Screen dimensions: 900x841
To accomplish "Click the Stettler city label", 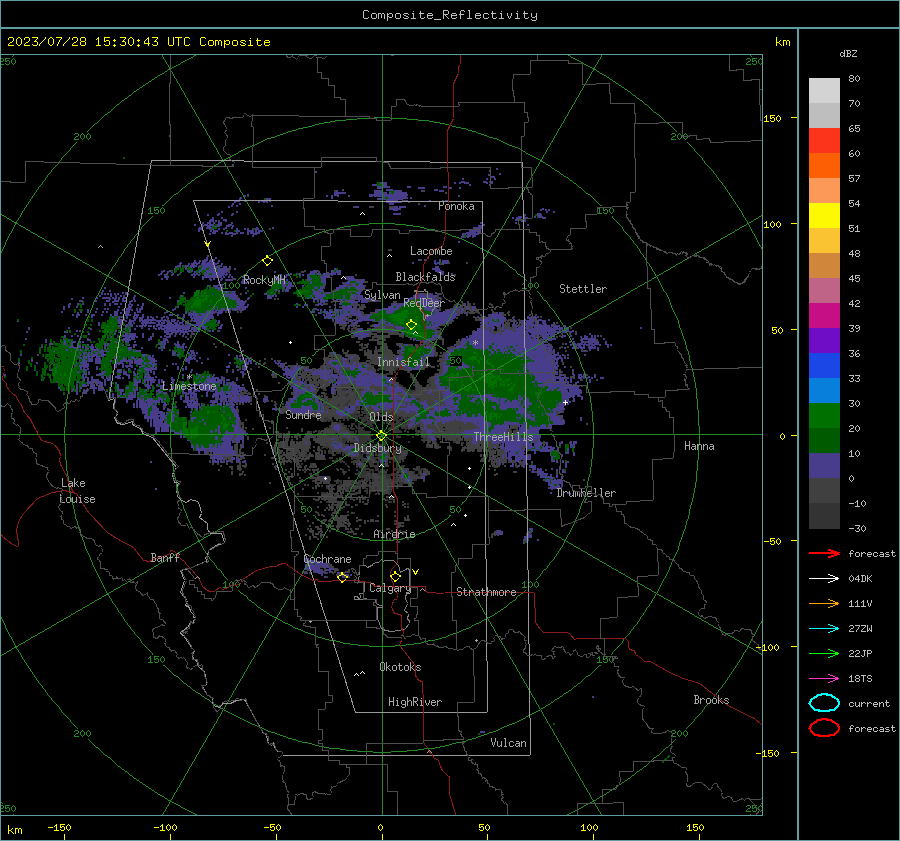I will tap(583, 289).
